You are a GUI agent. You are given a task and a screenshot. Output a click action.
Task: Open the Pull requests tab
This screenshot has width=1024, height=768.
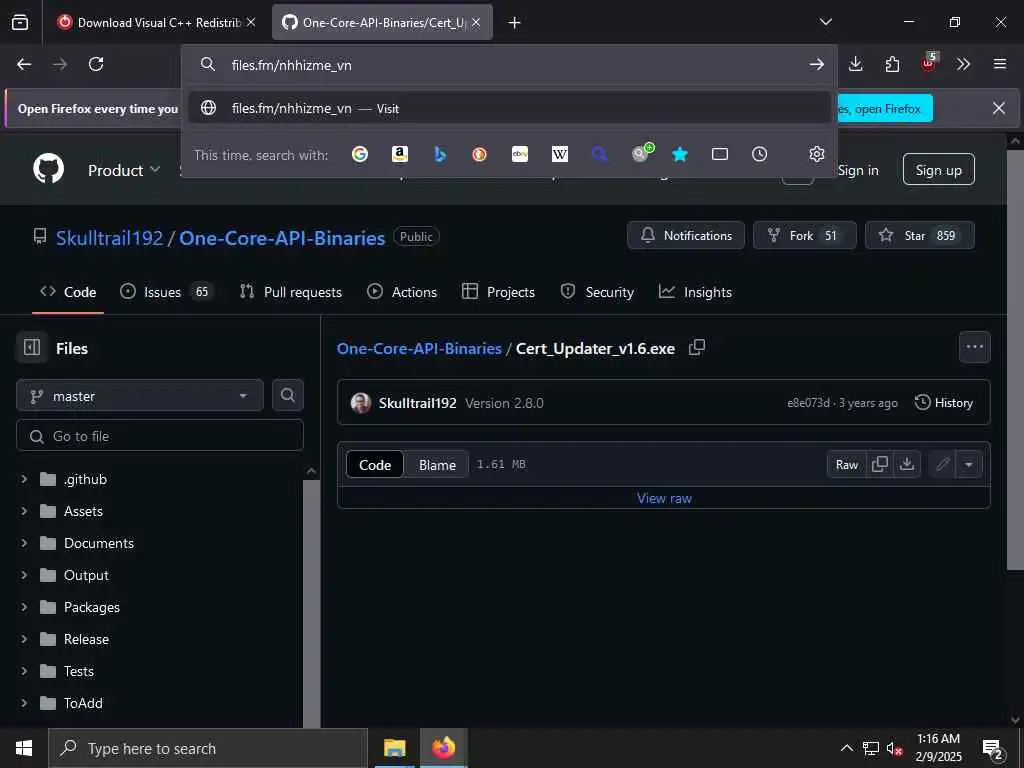[291, 292]
